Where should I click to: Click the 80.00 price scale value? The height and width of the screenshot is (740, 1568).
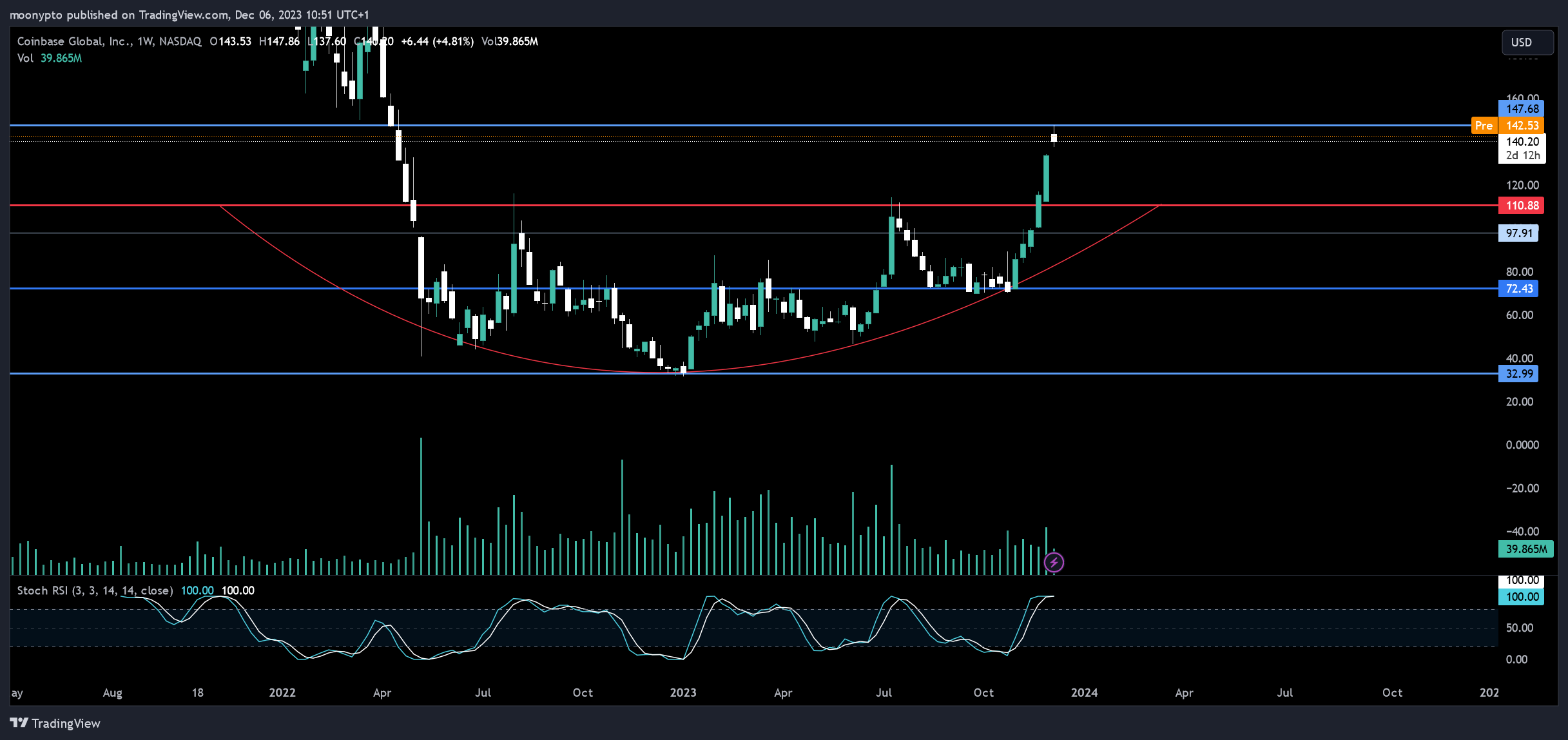point(1520,271)
